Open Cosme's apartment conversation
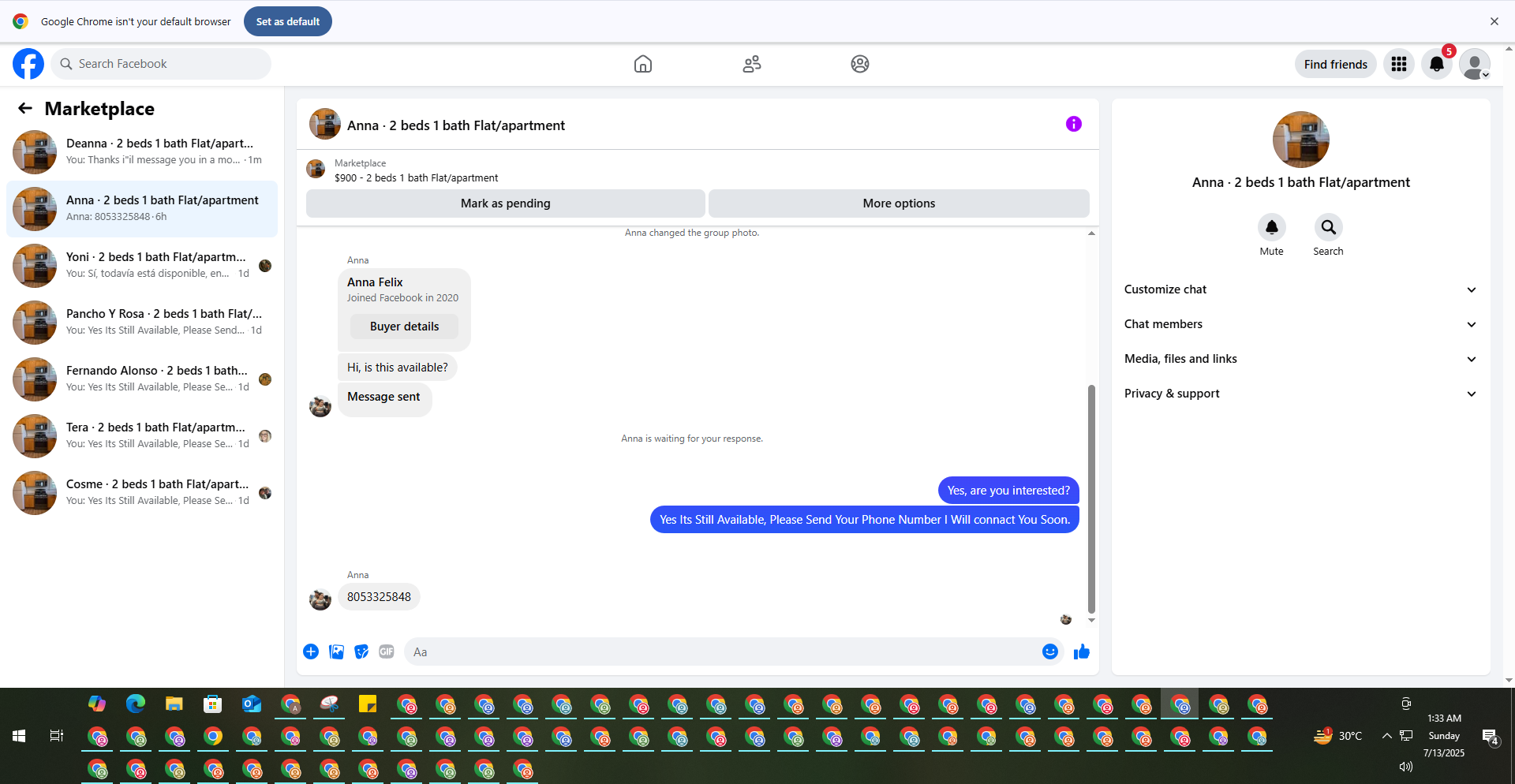The height and width of the screenshot is (784, 1515). pos(142,492)
